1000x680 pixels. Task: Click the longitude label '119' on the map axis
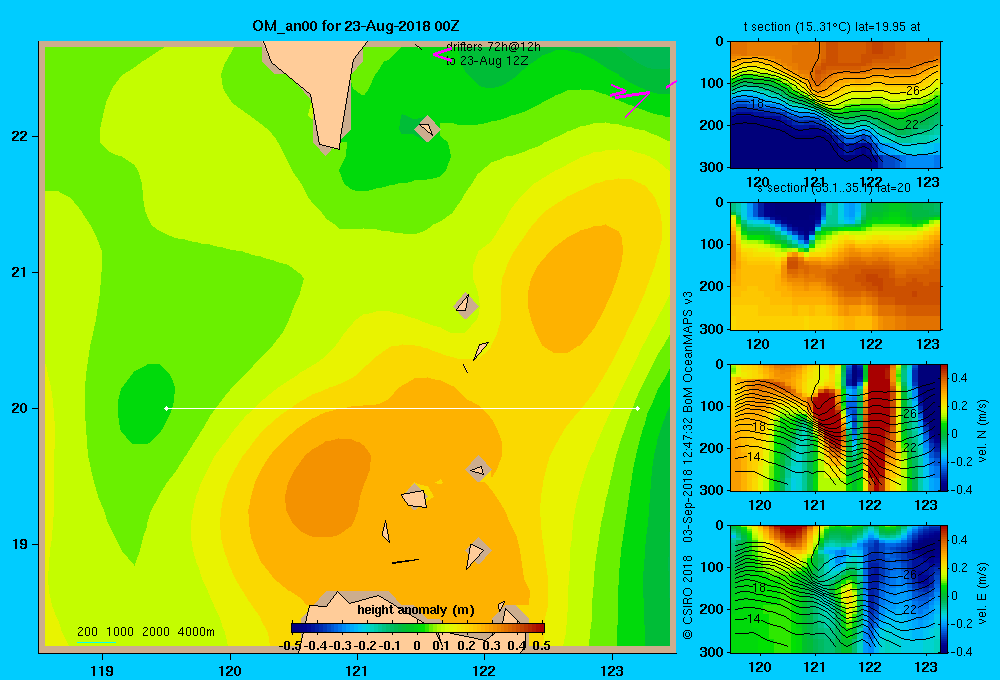pyautogui.click(x=102, y=670)
